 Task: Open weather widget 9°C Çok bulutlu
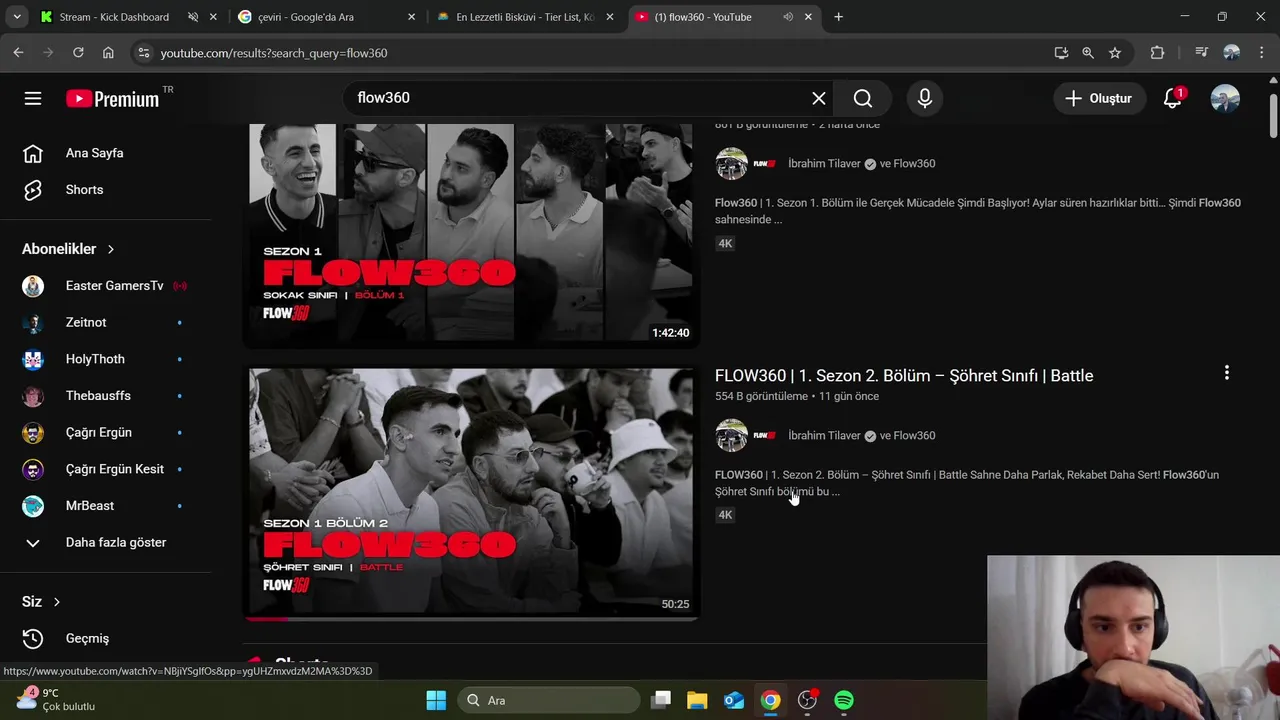coord(56,699)
